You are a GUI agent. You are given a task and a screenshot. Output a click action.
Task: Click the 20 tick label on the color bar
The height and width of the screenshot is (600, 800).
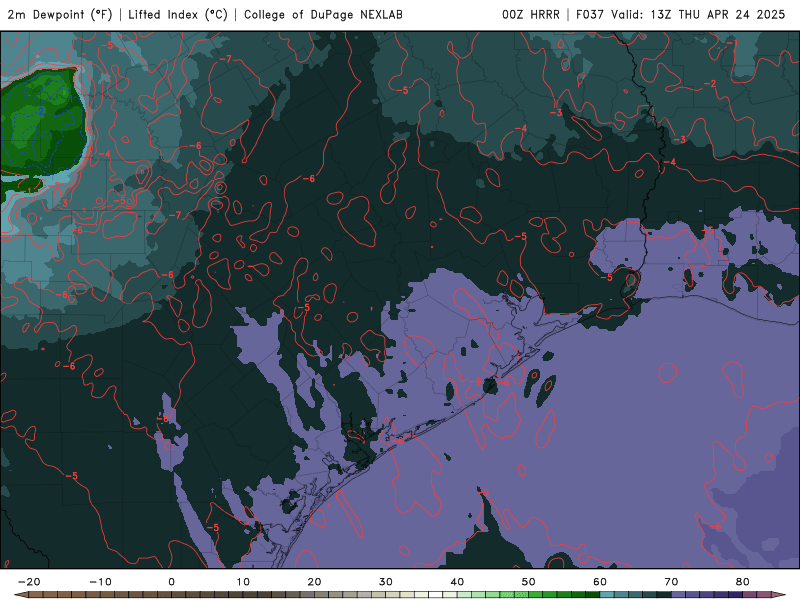click(x=314, y=582)
